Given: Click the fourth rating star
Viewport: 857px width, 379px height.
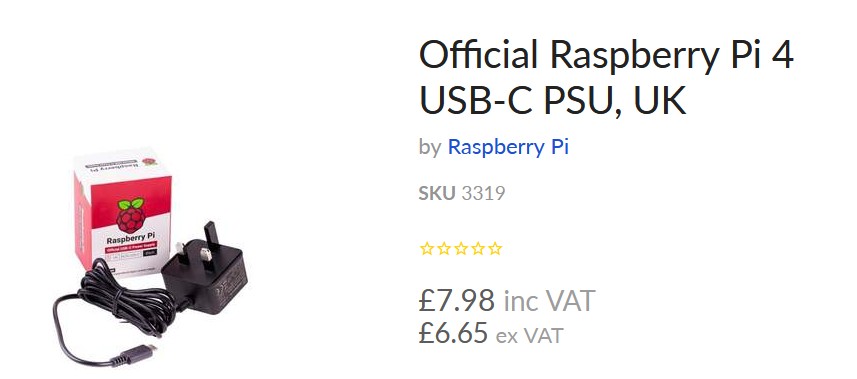Looking at the screenshot, I should (478, 249).
